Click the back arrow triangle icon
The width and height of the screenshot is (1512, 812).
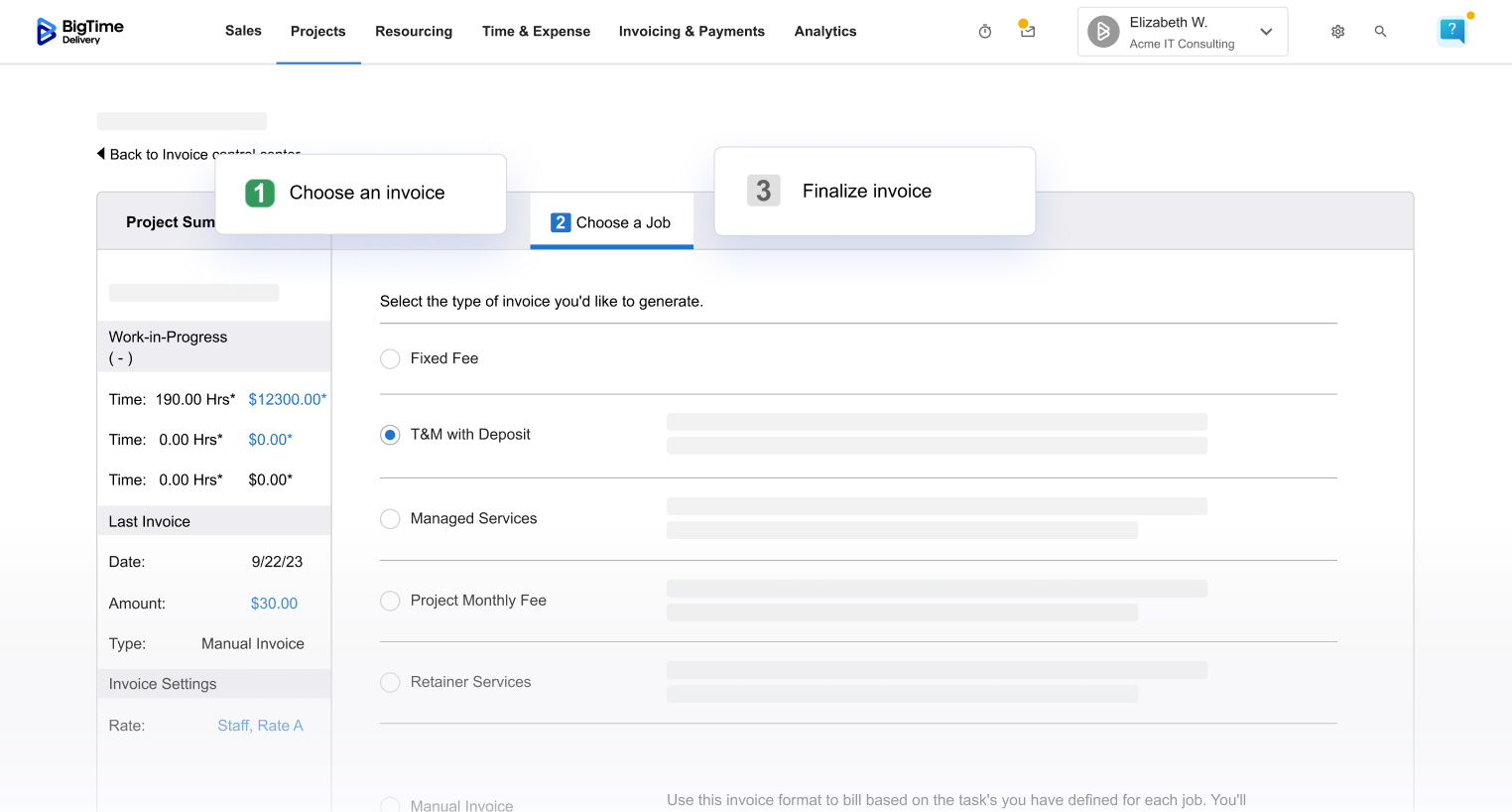(101, 154)
